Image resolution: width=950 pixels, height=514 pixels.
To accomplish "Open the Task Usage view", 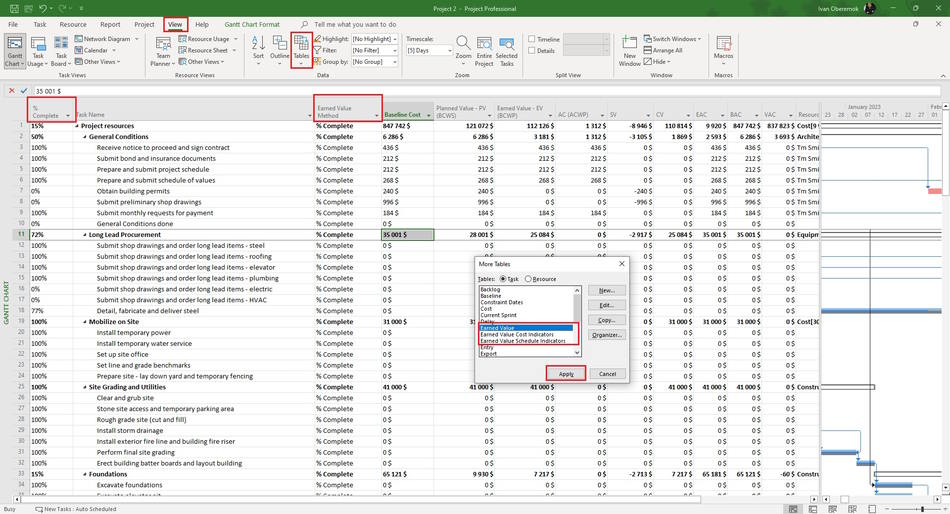I will [38, 51].
